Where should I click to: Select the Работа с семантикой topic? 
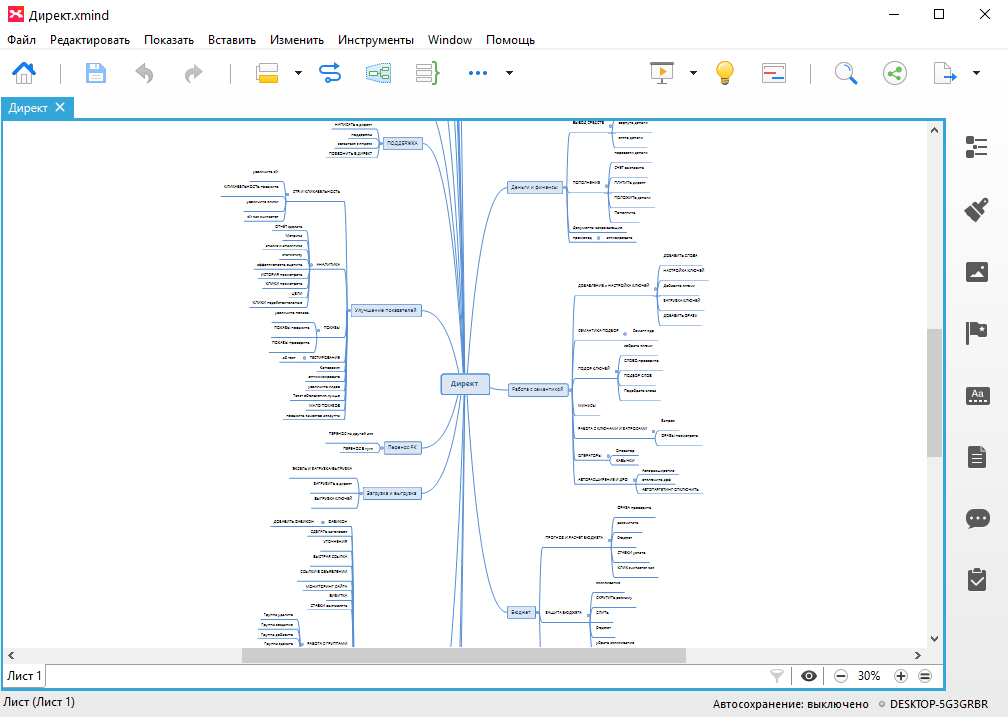coord(538,389)
